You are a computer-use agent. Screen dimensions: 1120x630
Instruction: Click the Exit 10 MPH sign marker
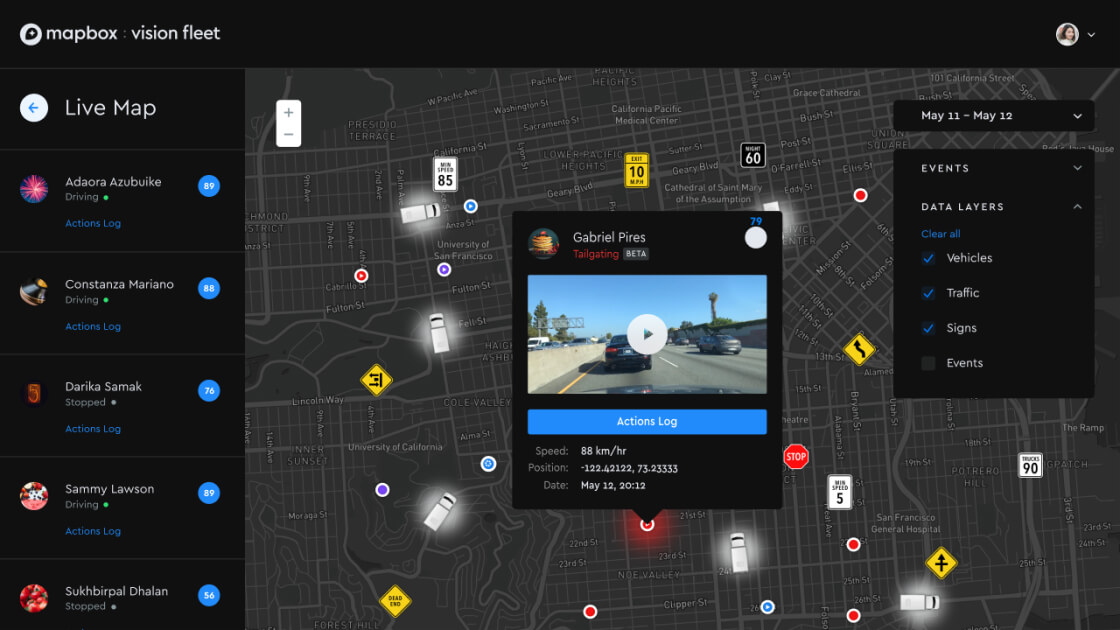(x=637, y=171)
